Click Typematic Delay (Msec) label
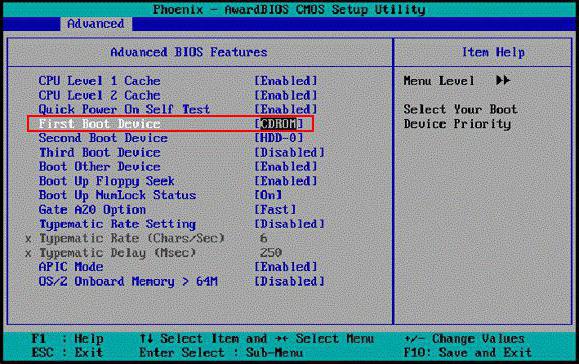The height and width of the screenshot is (364, 579). [117, 253]
